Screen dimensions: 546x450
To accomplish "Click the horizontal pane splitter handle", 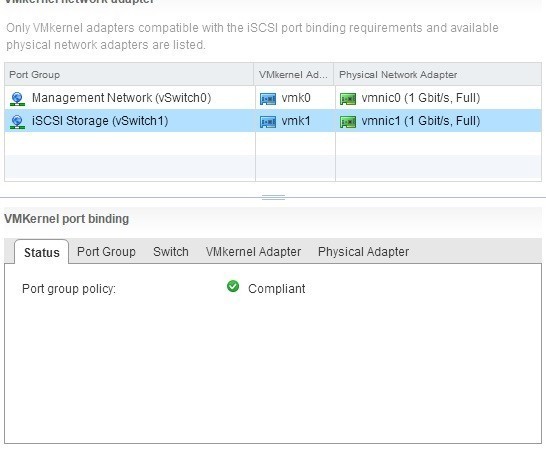I will click(x=273, y=197).
